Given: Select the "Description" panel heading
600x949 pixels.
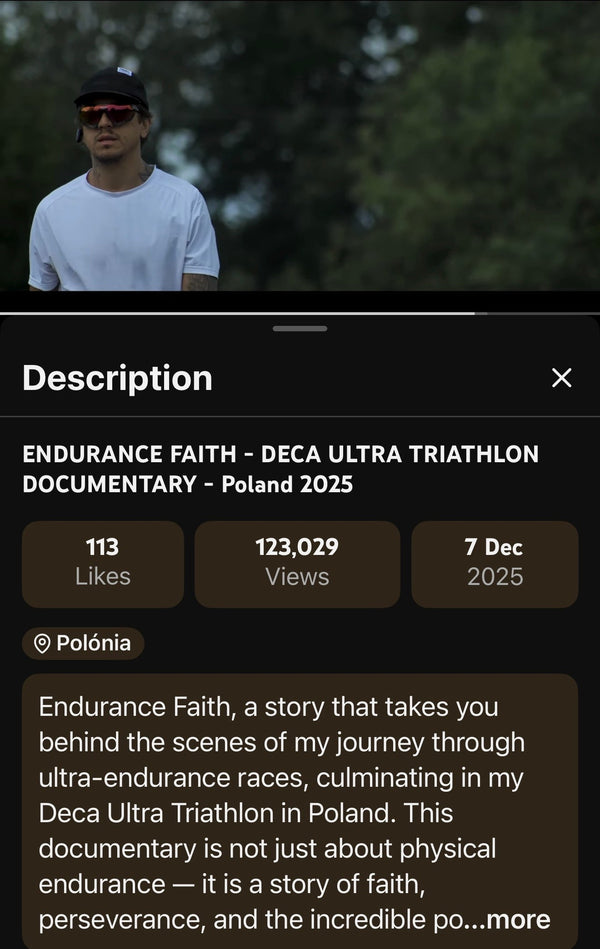Looking at the screenshot, I should (117, 378).
